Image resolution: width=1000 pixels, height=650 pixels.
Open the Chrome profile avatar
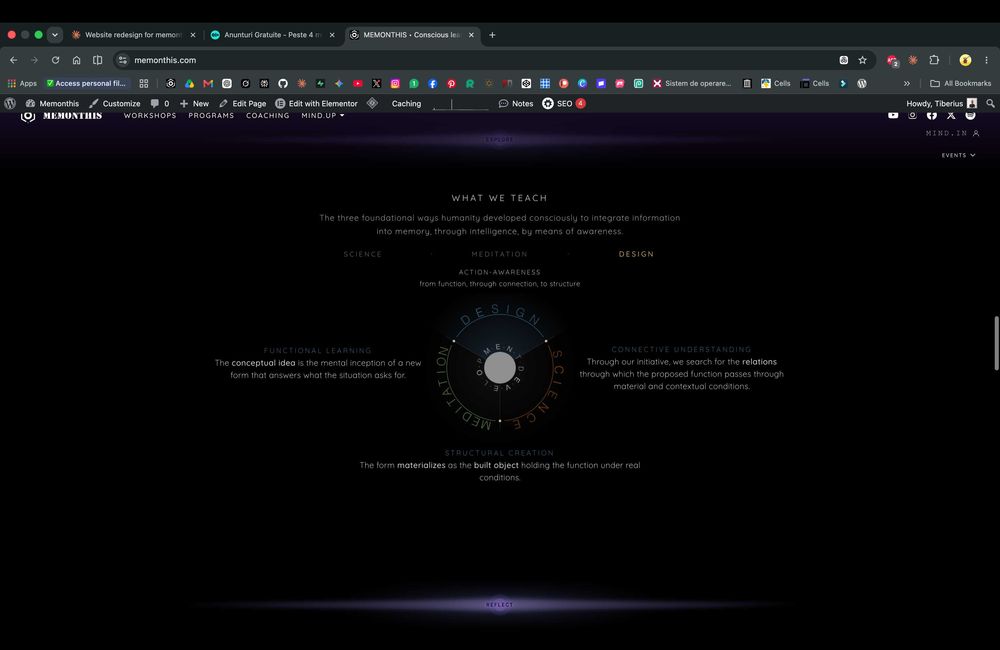pyautogui.click(x=965, y=60)
